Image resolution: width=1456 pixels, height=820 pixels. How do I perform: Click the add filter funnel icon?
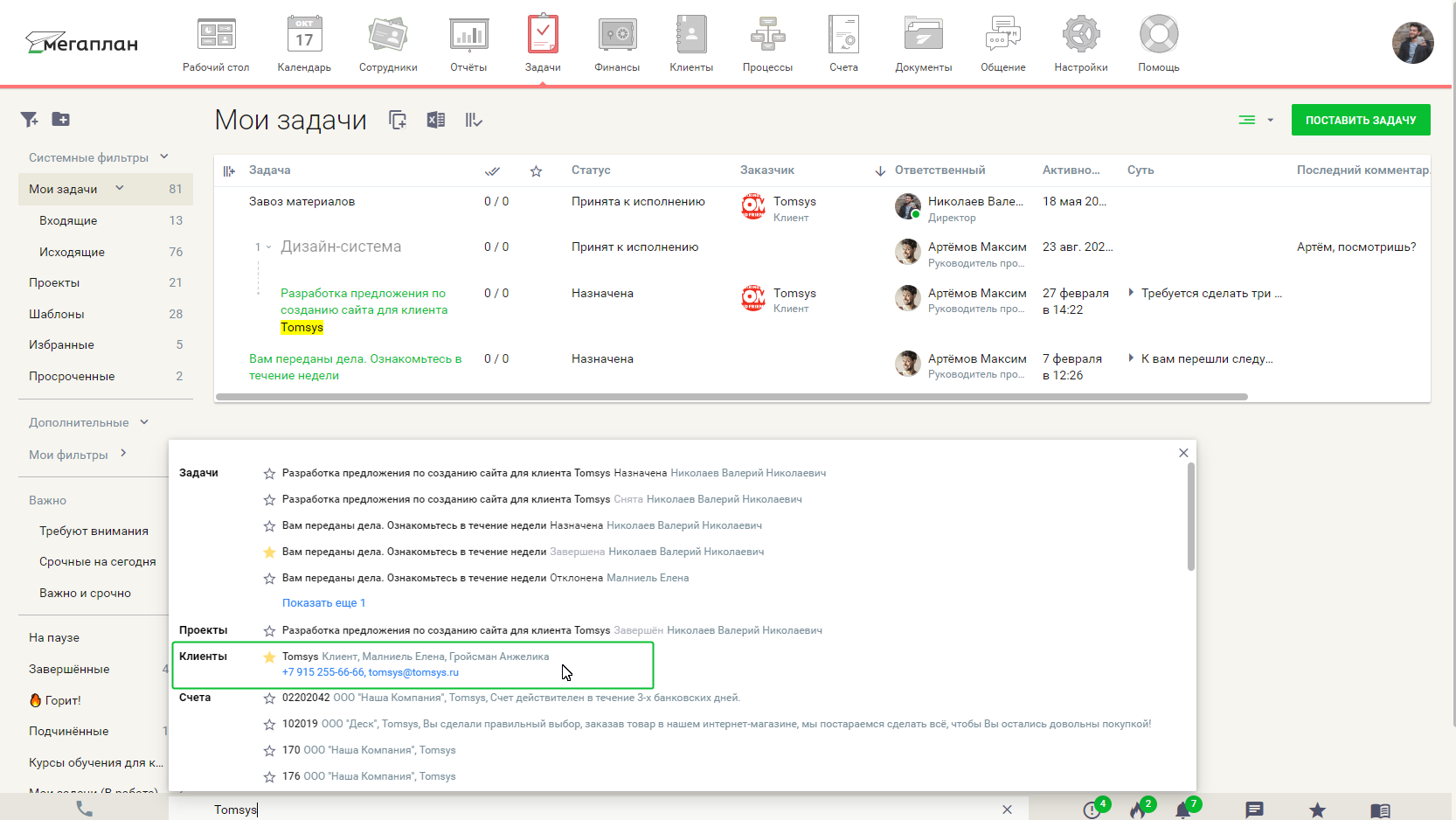[29, 120]
